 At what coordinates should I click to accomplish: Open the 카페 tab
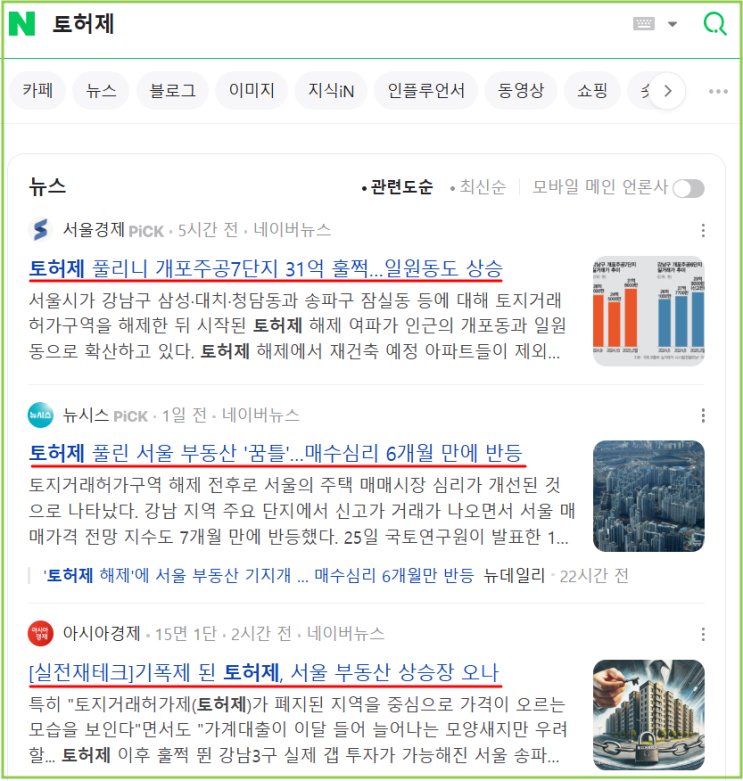coord(38,91)
